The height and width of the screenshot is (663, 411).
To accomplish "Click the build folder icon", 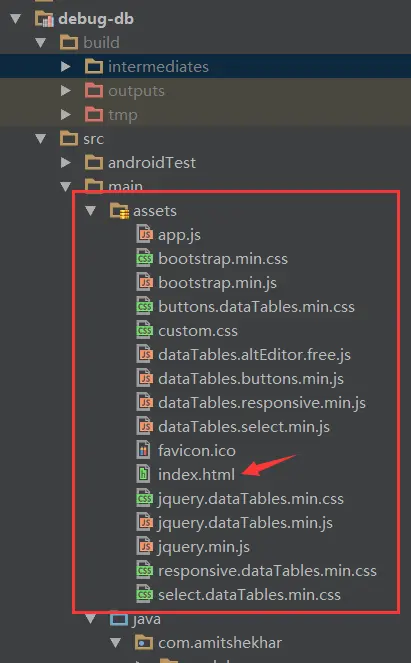I will [x=69, y=42].
